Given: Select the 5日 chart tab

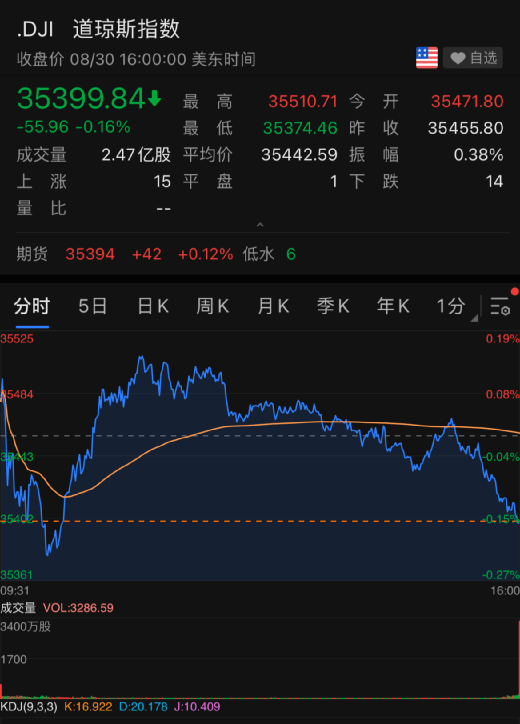Looking at the screenshot, I should pyautogui.click(x=92, y=306).
